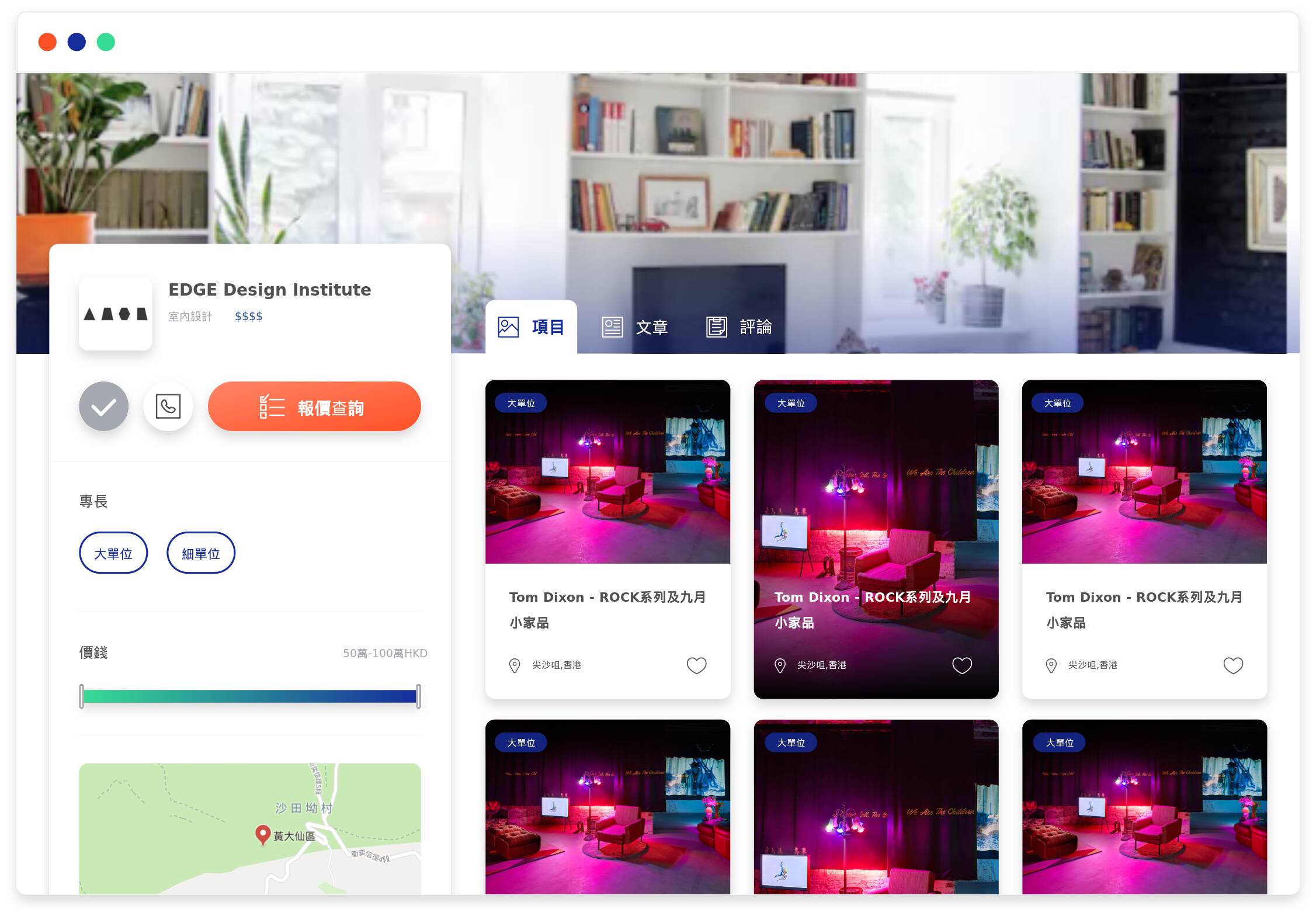Click the 大單位 badge on bottom-left card
This screenshot has height=916, width=1316.
pos(521,742)
